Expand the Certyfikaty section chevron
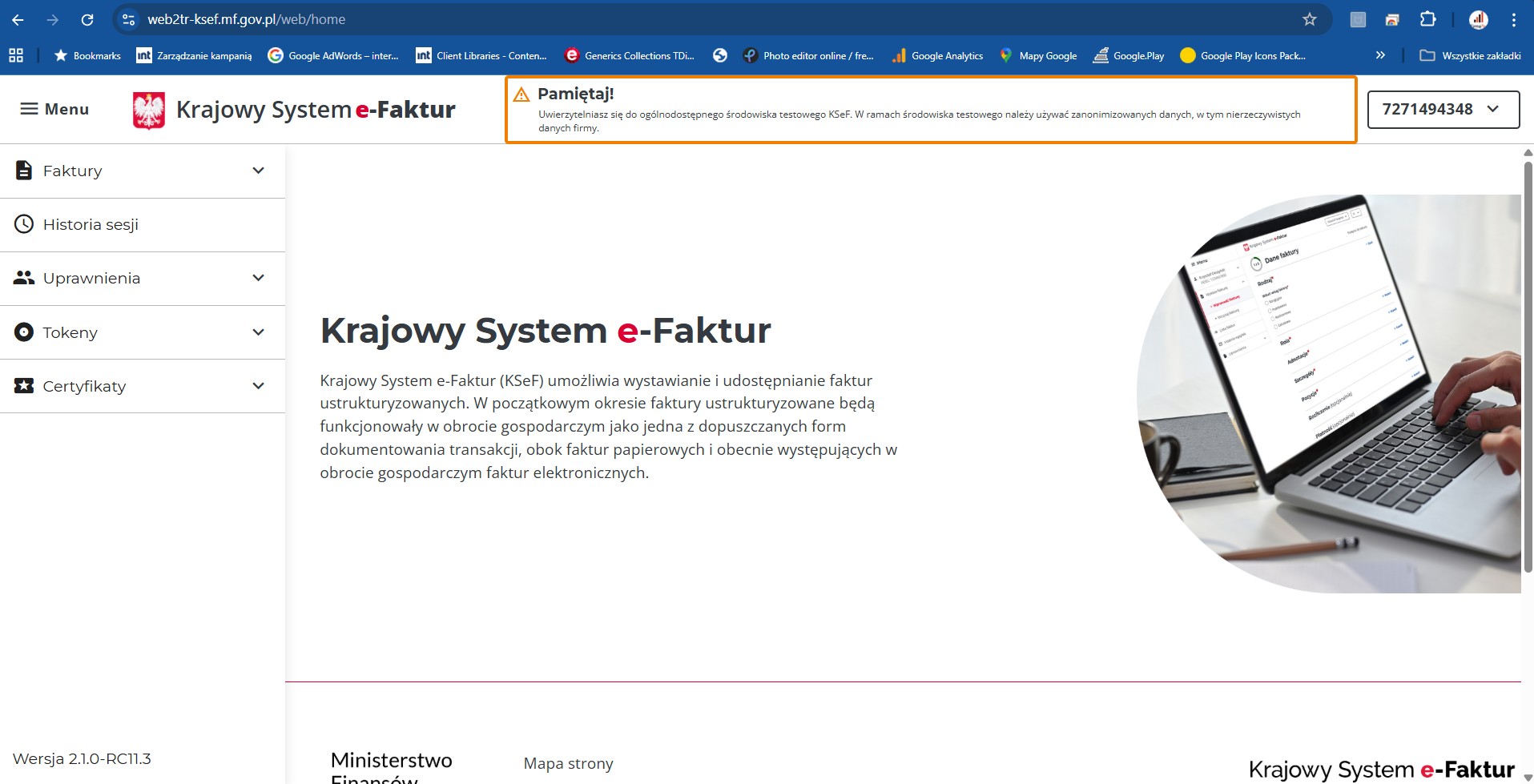Screen dimensions: 1534x784 258,386
